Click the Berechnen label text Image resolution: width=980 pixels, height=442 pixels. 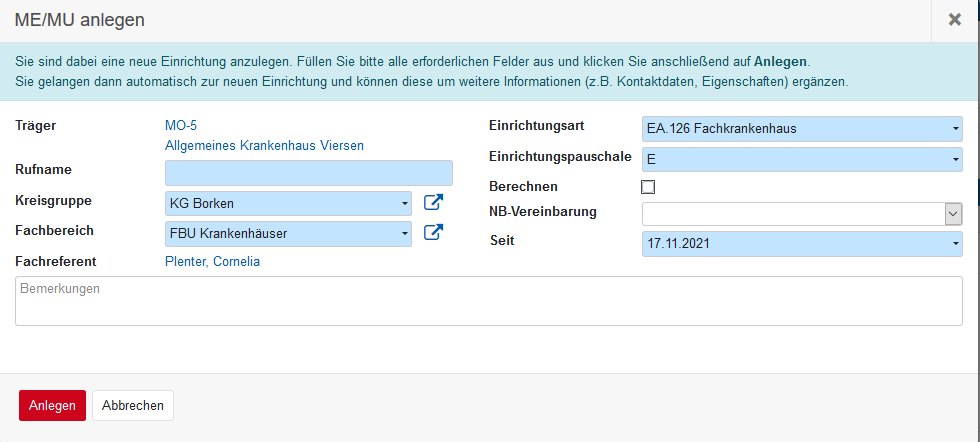(523, 187)
